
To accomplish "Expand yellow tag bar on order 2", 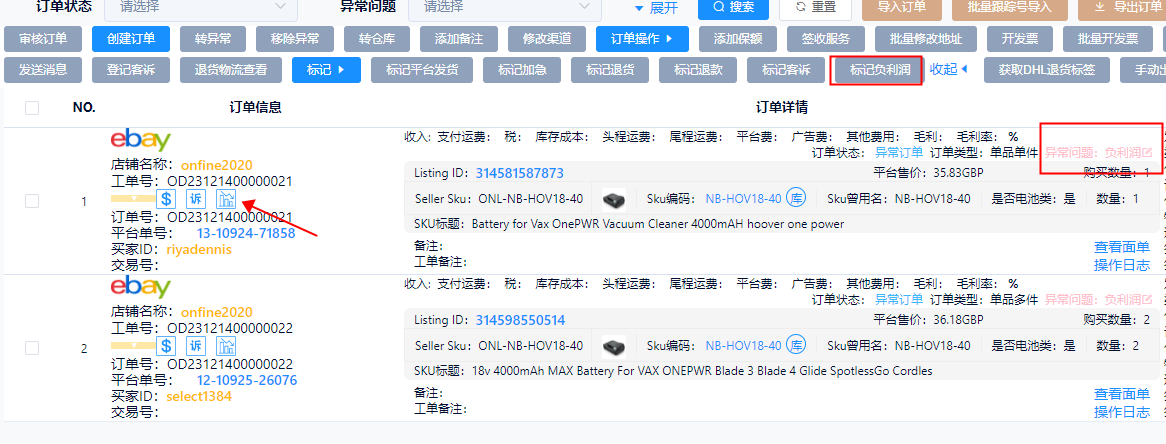I will point(132,346).
